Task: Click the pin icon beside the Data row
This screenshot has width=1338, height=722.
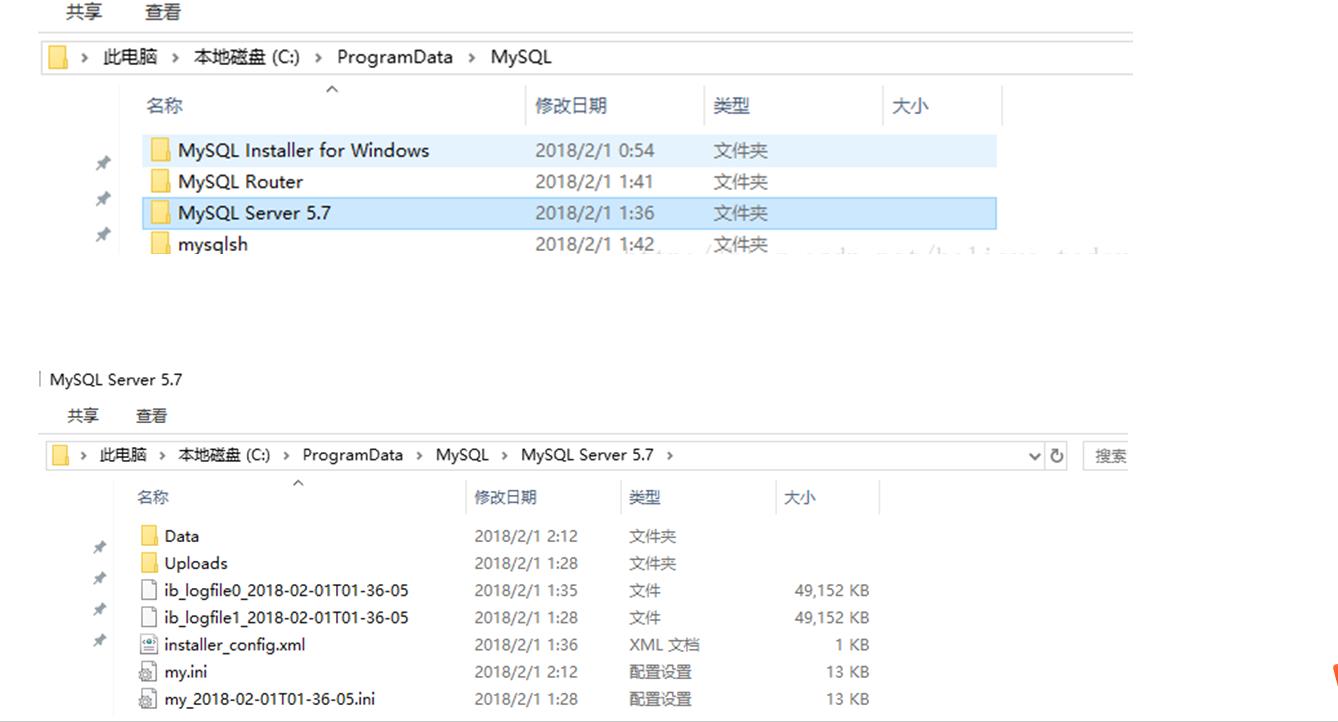Action: pyautogui.click(x=99, y=547)
